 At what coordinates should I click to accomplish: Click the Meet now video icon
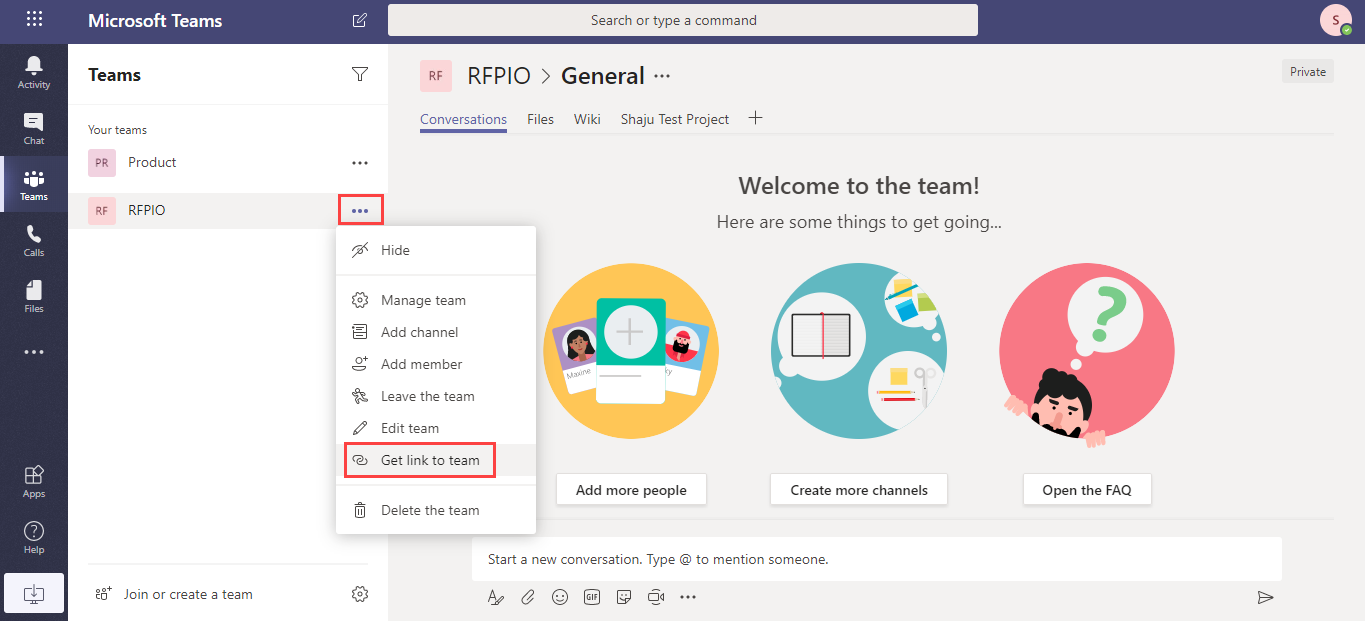(656, 597)
